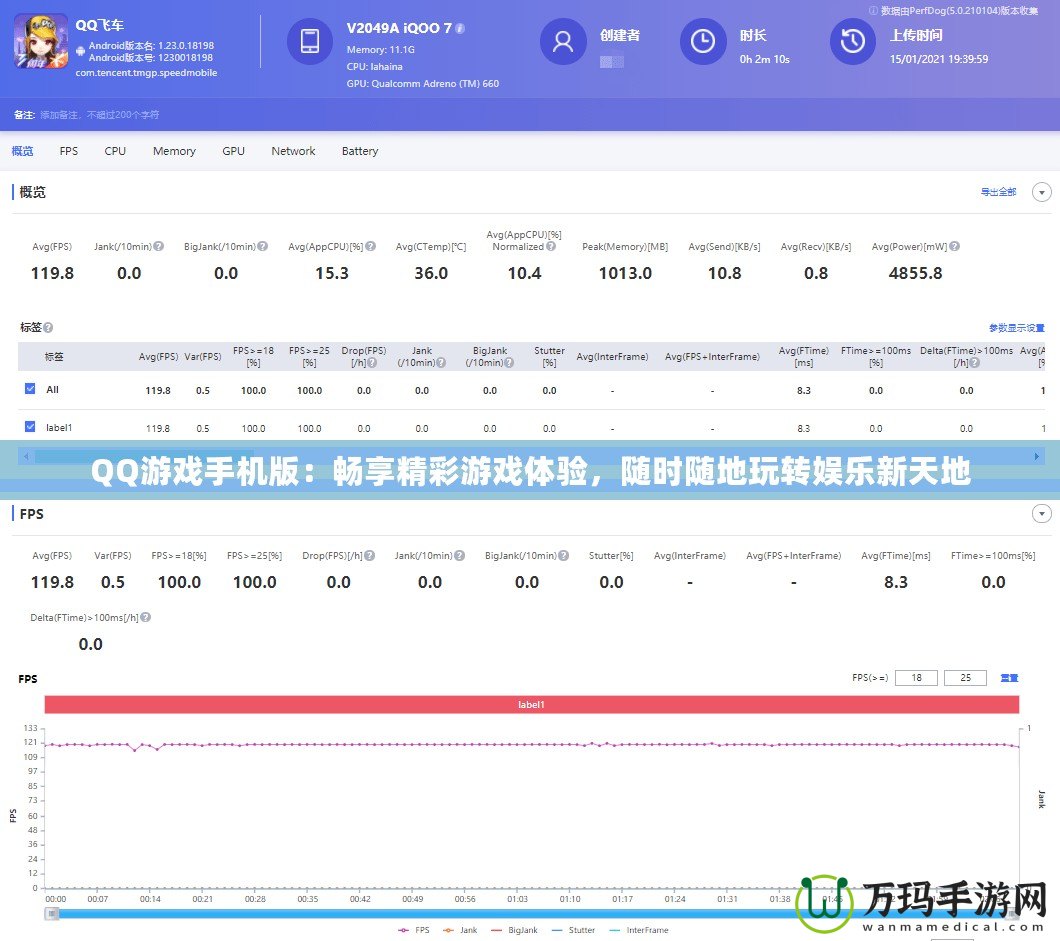The height and width of the screenshot is (941, 1060).
Task: Open help icon in table BigJank column header
Action: click(x=509, y=363)
